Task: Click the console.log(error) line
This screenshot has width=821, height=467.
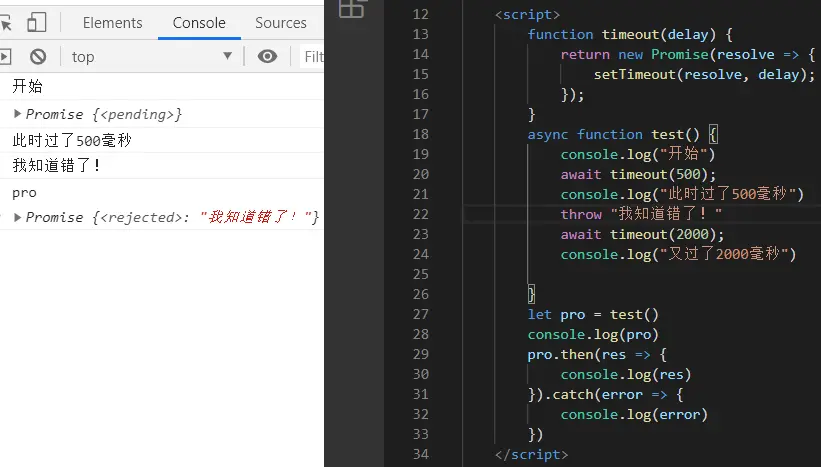Action: pyautogui.click(x=634, y=415)
